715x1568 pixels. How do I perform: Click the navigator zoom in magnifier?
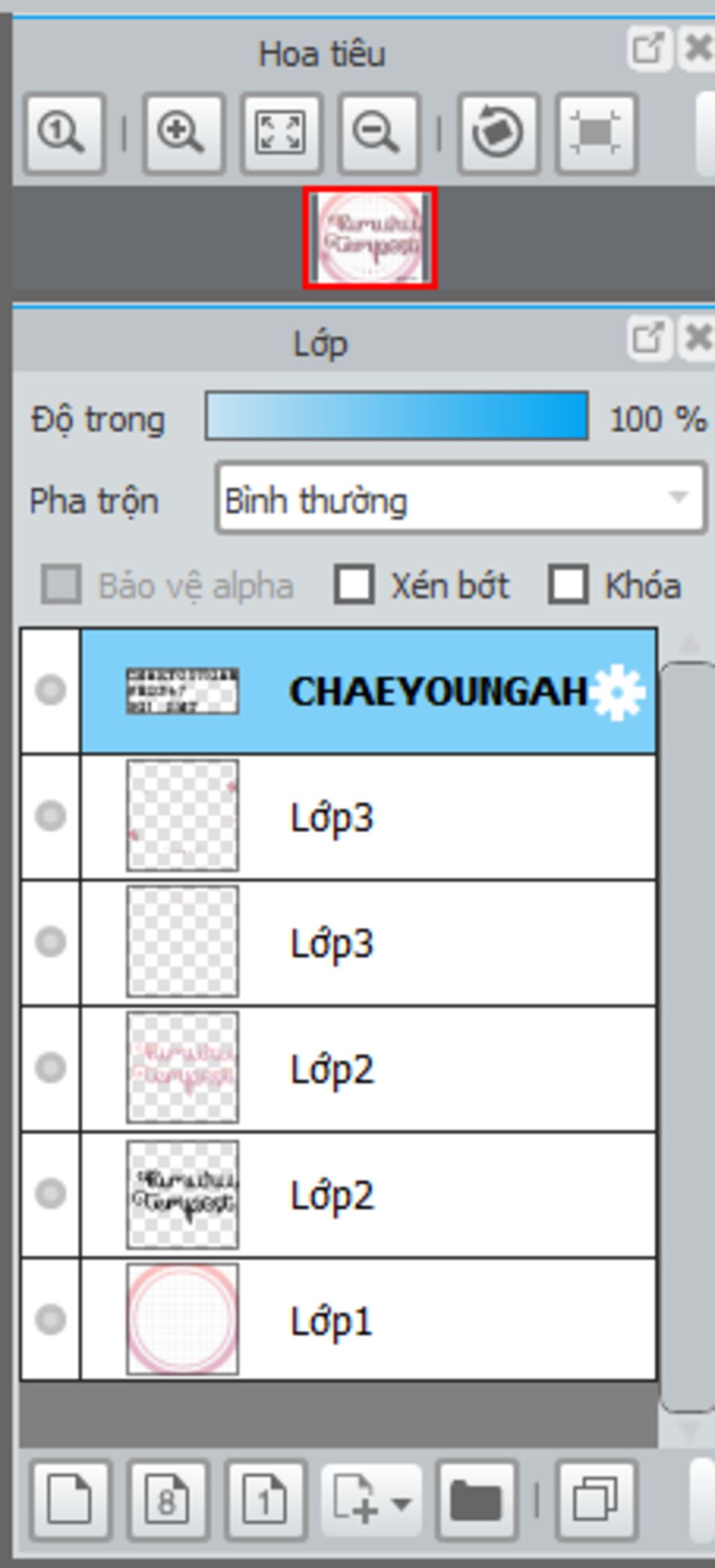pyautogui.click(x=184, y=133)
